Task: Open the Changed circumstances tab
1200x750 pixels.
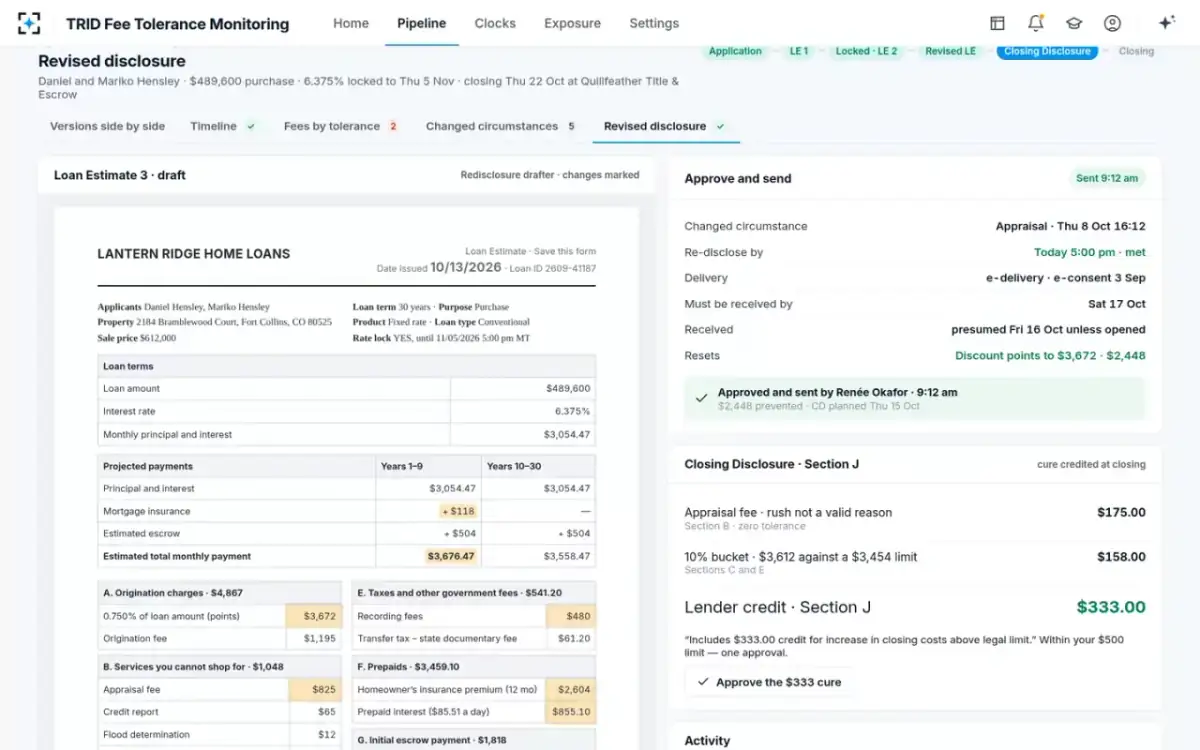Action: click(x=492, y=127)
